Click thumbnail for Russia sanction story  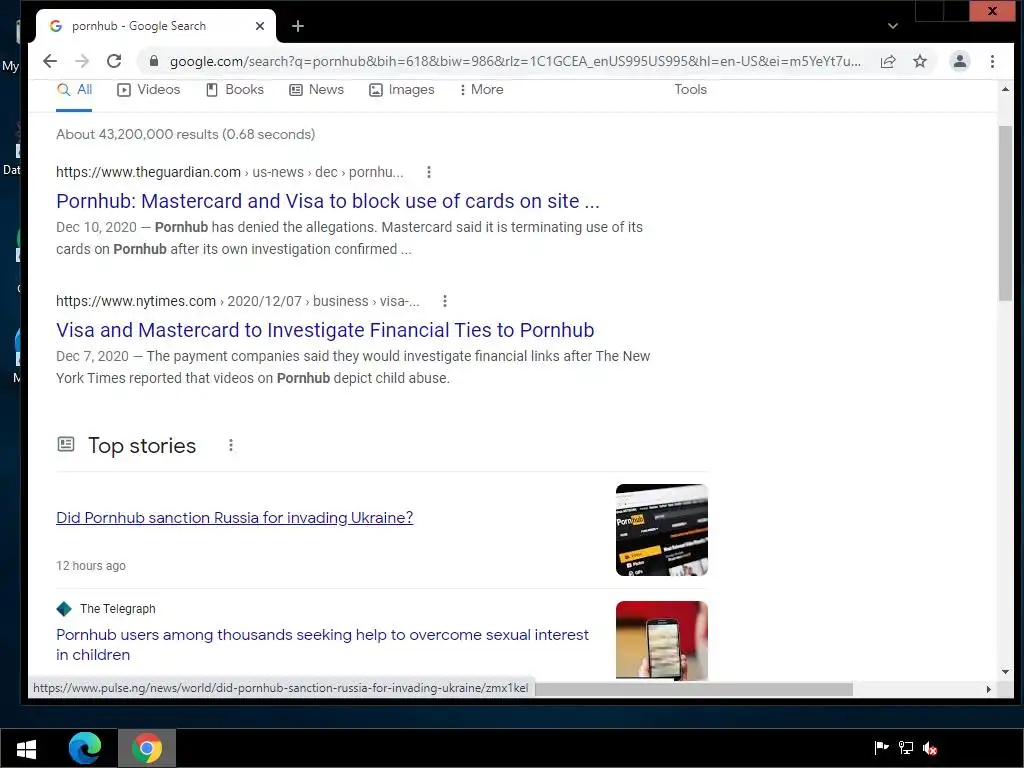click(x=662, y=530)
